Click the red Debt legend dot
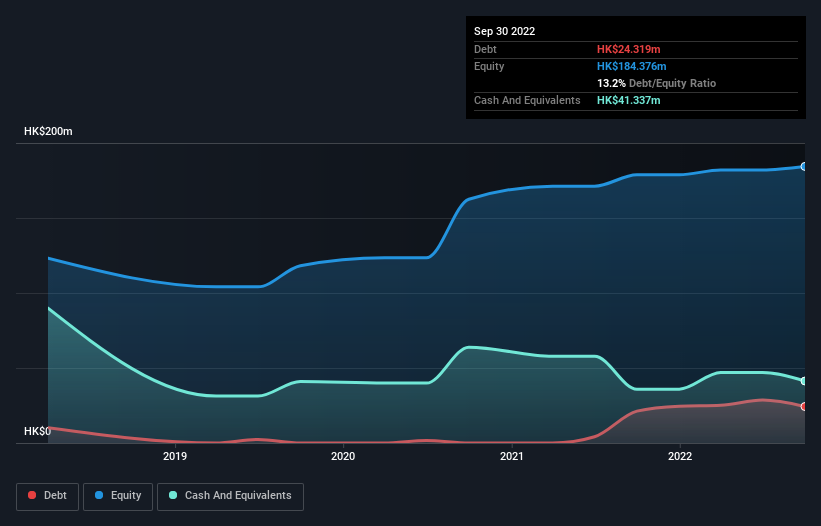This screenshot has height=526, width=821. pos(32,495)
